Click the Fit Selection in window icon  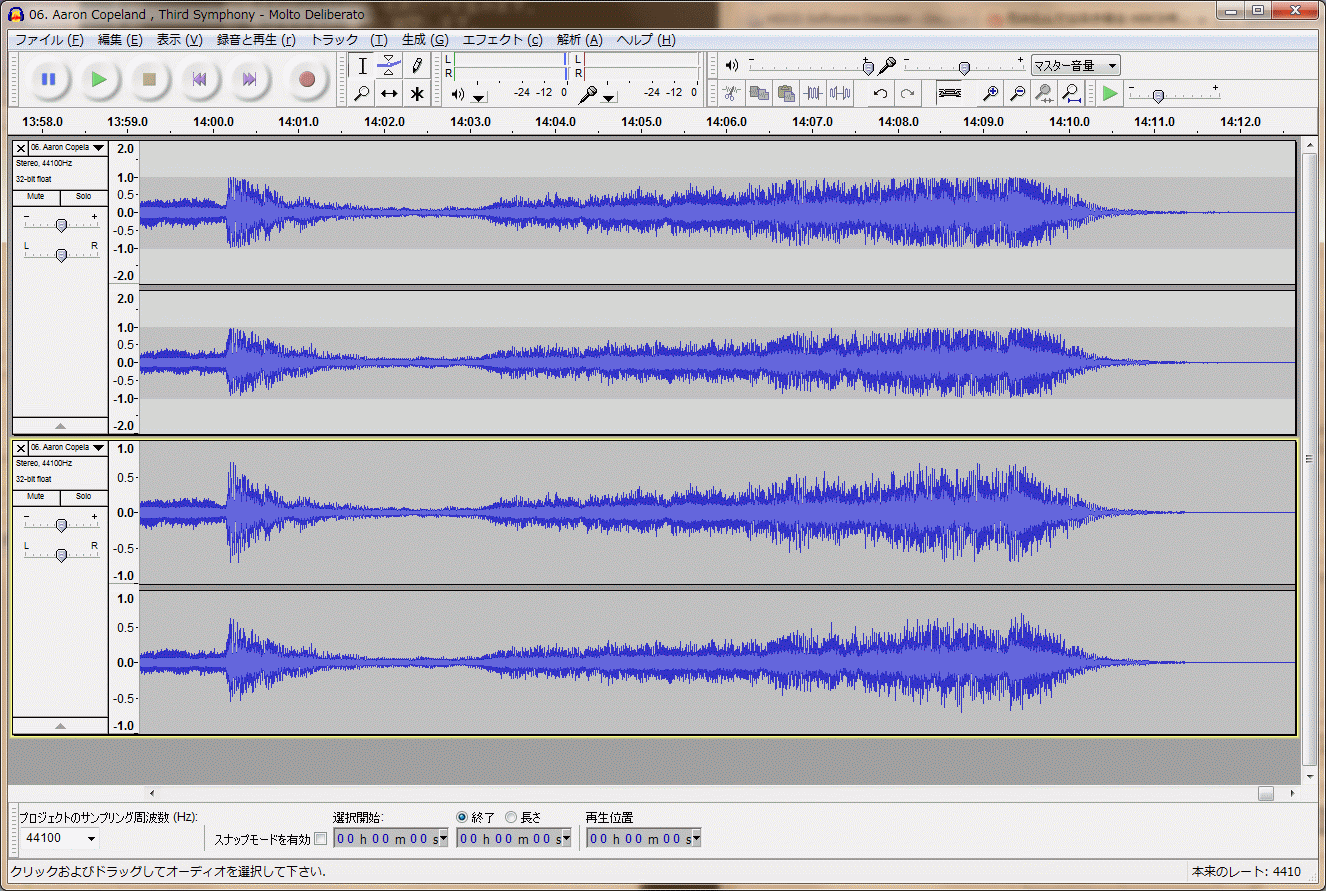click(x=1044, y=93)
